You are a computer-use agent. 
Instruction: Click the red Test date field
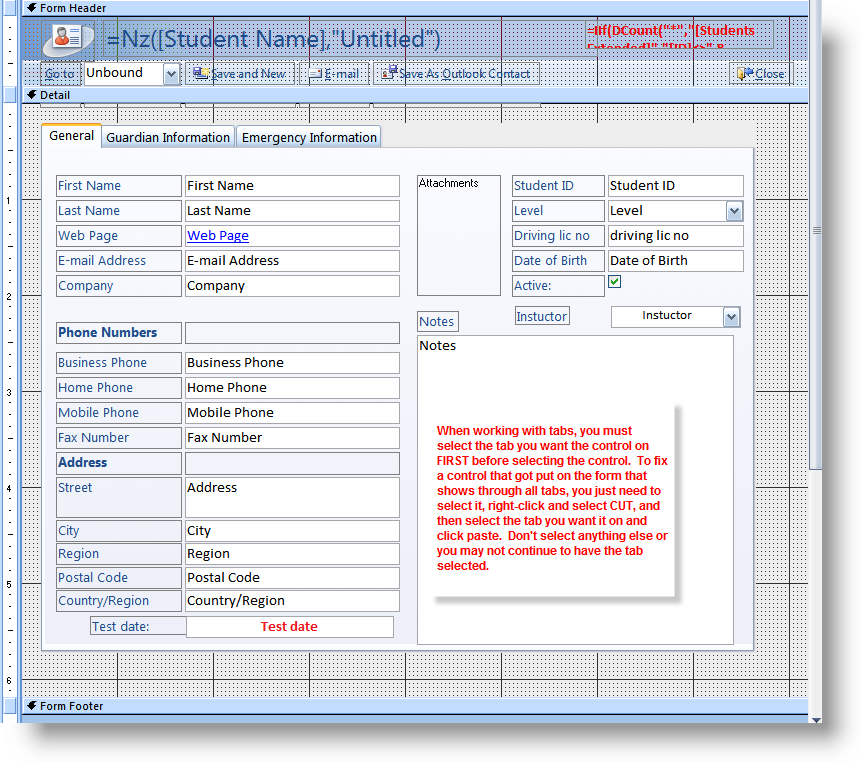(289, 627)
